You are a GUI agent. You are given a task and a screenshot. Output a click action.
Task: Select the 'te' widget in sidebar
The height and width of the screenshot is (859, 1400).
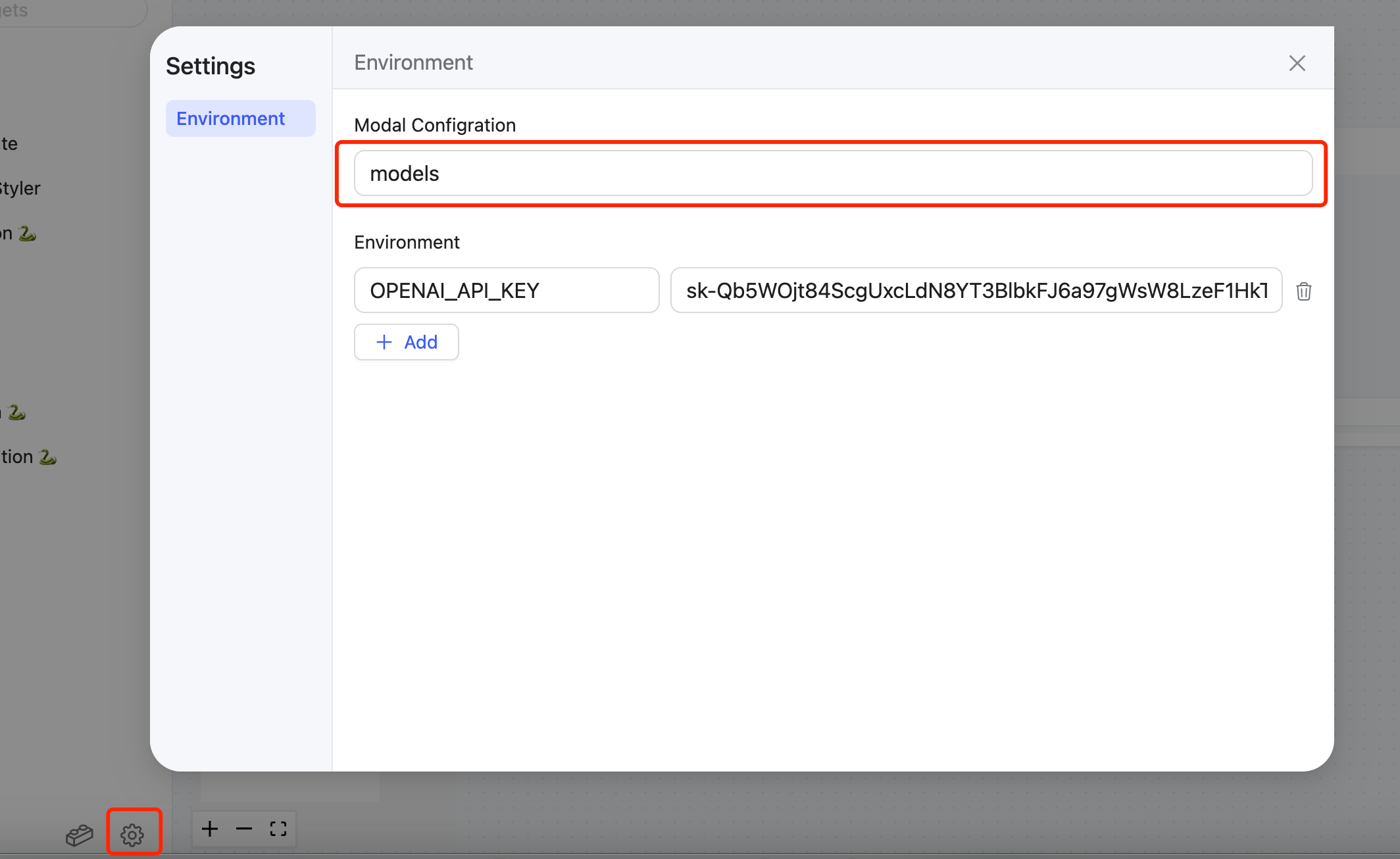tap(9, 144)
